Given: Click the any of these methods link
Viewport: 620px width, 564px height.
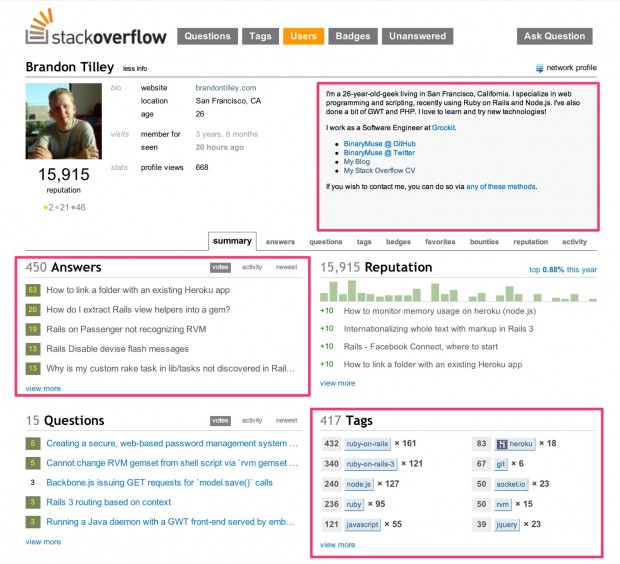Looking at the screenshot, I should click(501, 187).
